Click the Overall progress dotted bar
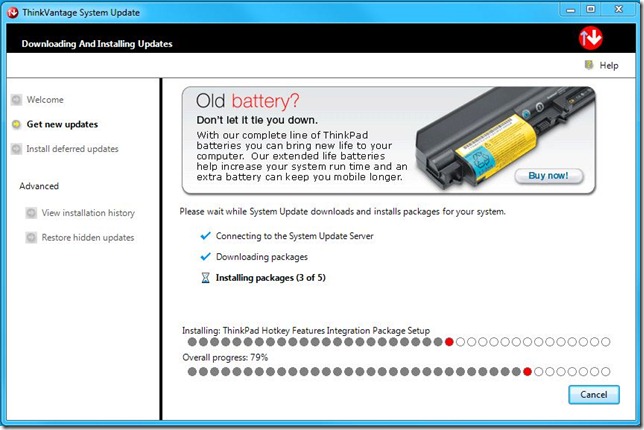 click(399, 372)
